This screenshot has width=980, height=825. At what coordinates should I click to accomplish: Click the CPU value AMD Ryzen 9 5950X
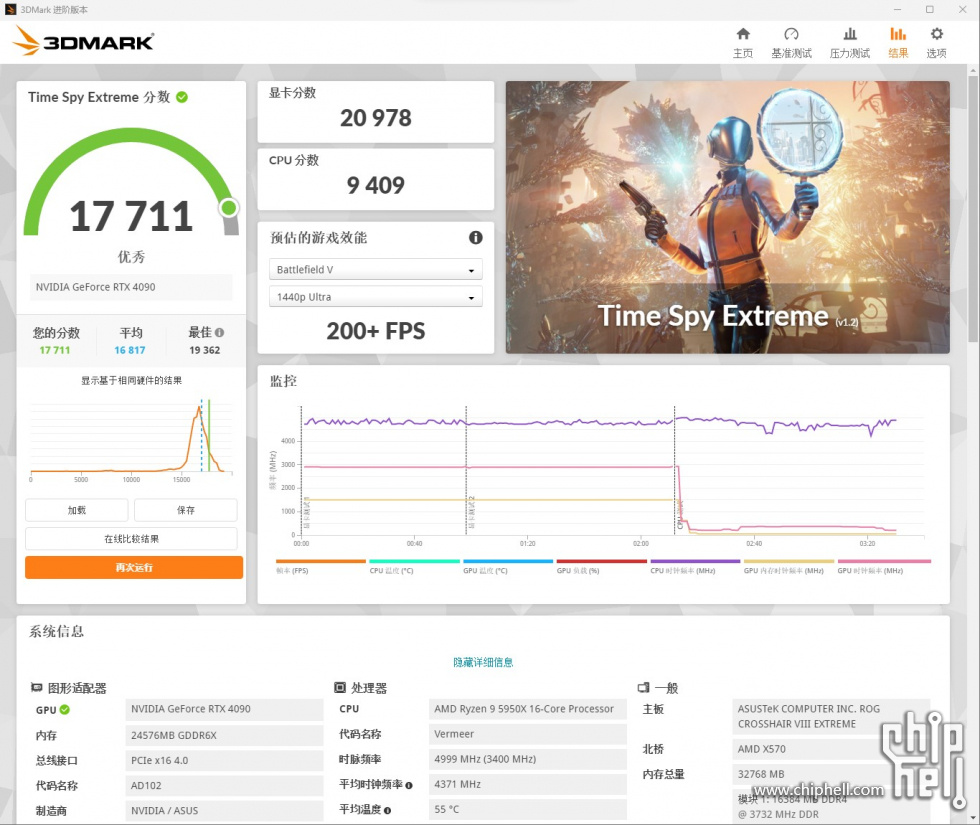click(528, 709)
